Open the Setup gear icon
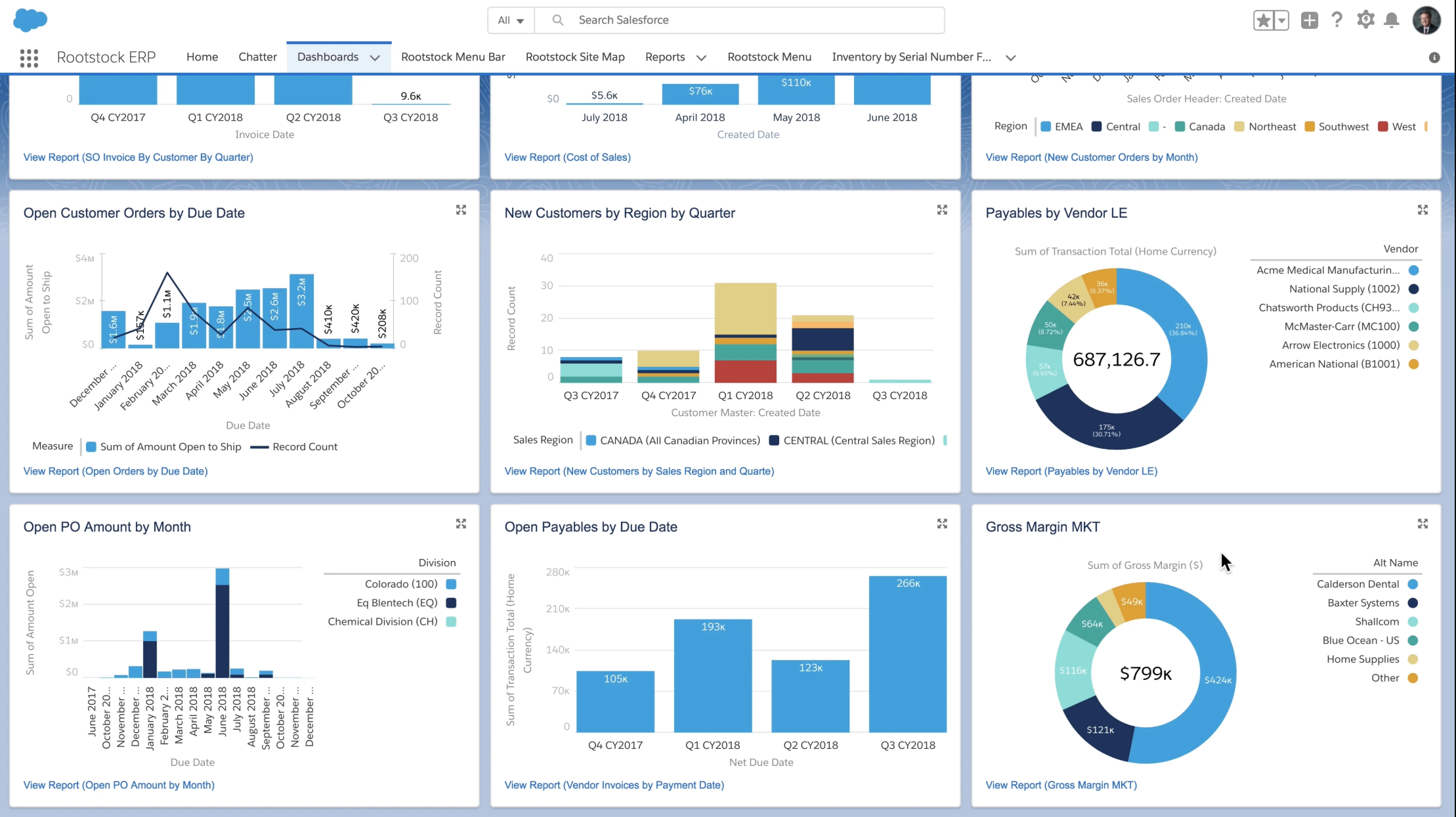The width and height of the screenshot is (1456, 817). click(x=1366, y=20)
